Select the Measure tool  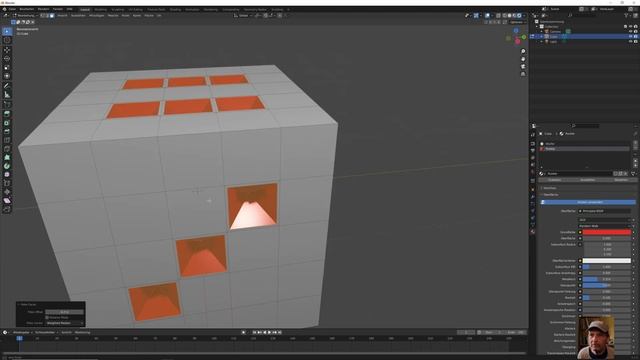tap(7, 95)
